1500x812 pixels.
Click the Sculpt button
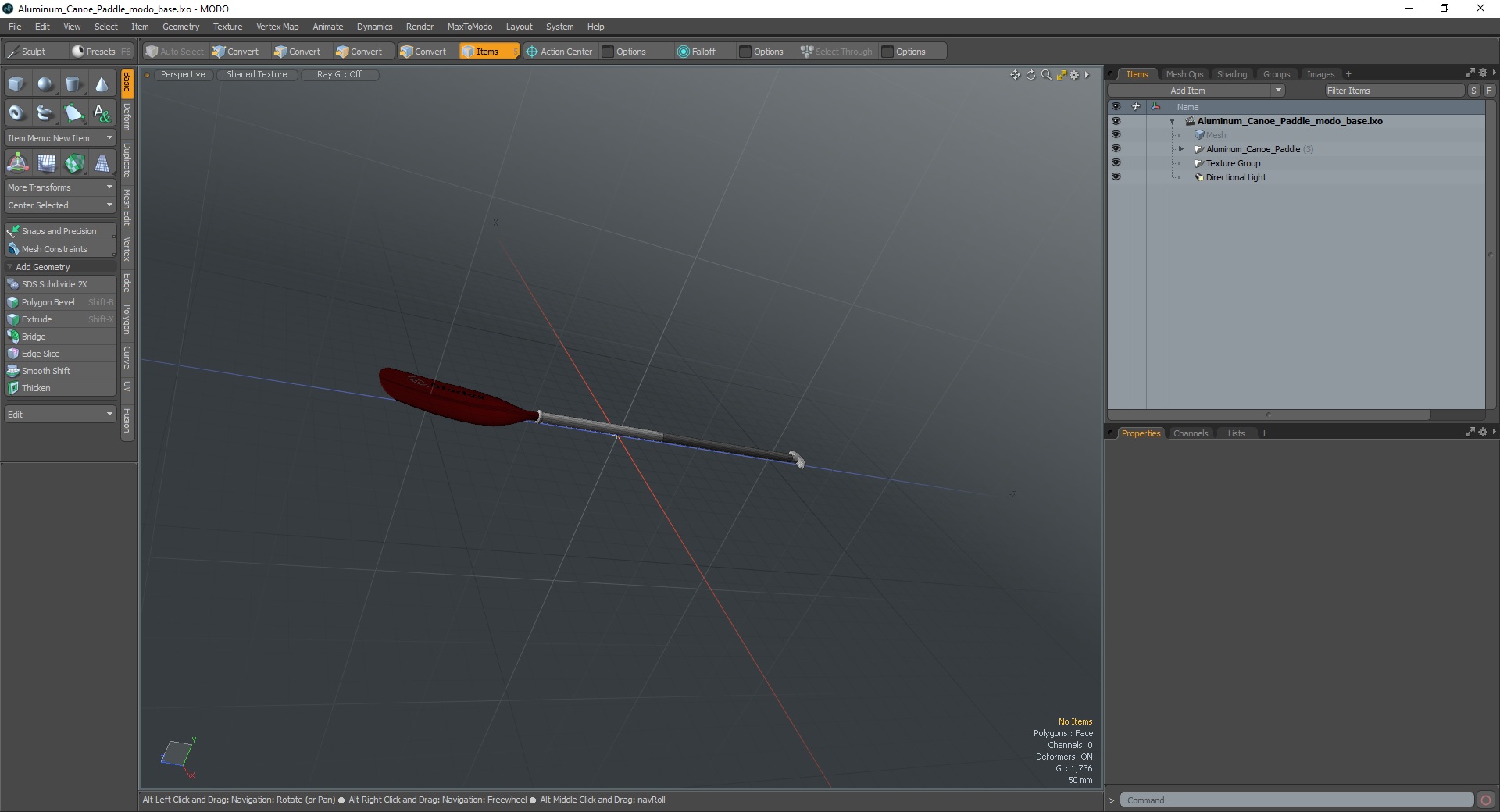click(x=35, y=52)
